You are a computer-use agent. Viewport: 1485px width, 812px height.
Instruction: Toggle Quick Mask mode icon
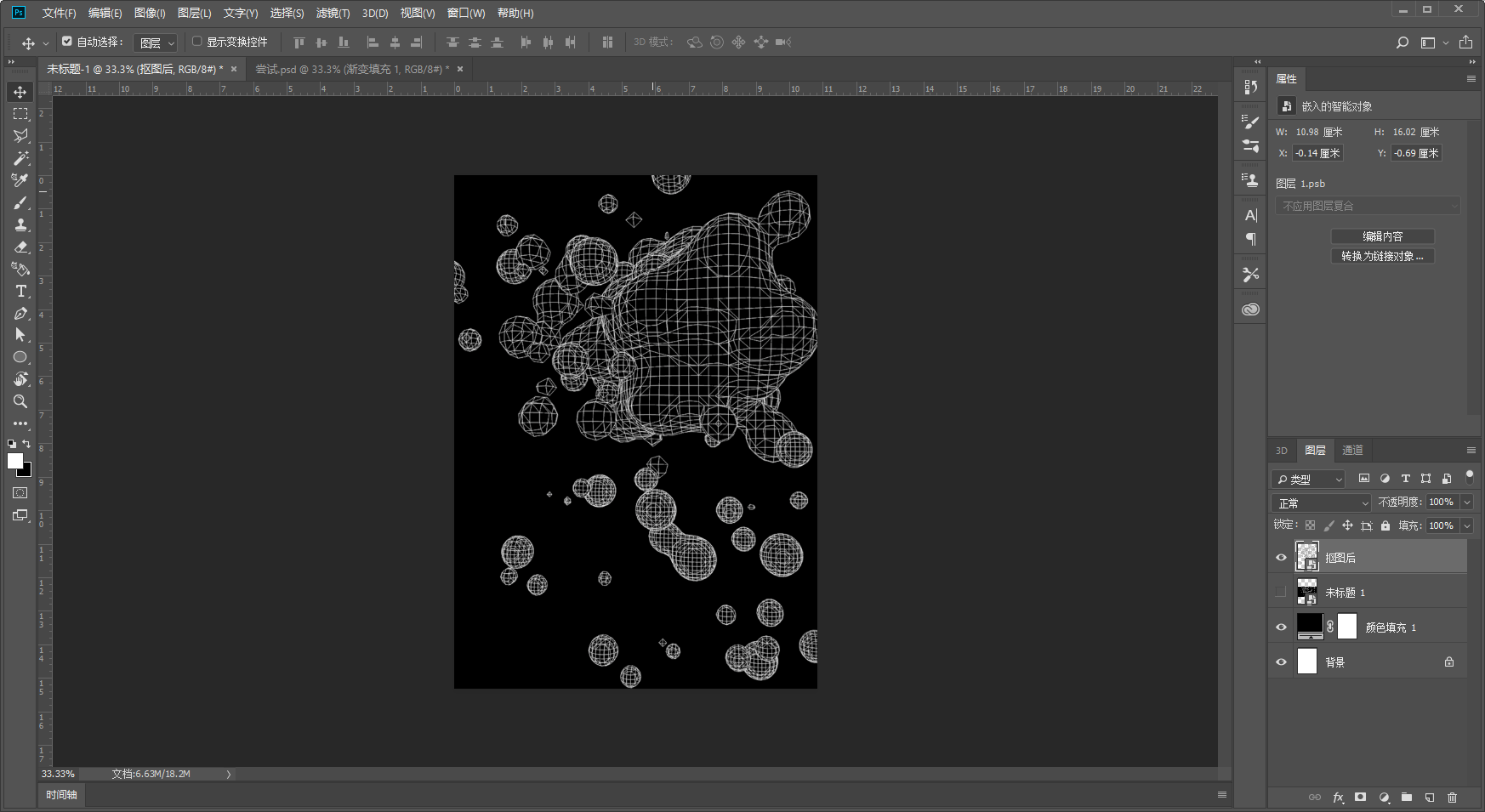click(x=20, y=493)
